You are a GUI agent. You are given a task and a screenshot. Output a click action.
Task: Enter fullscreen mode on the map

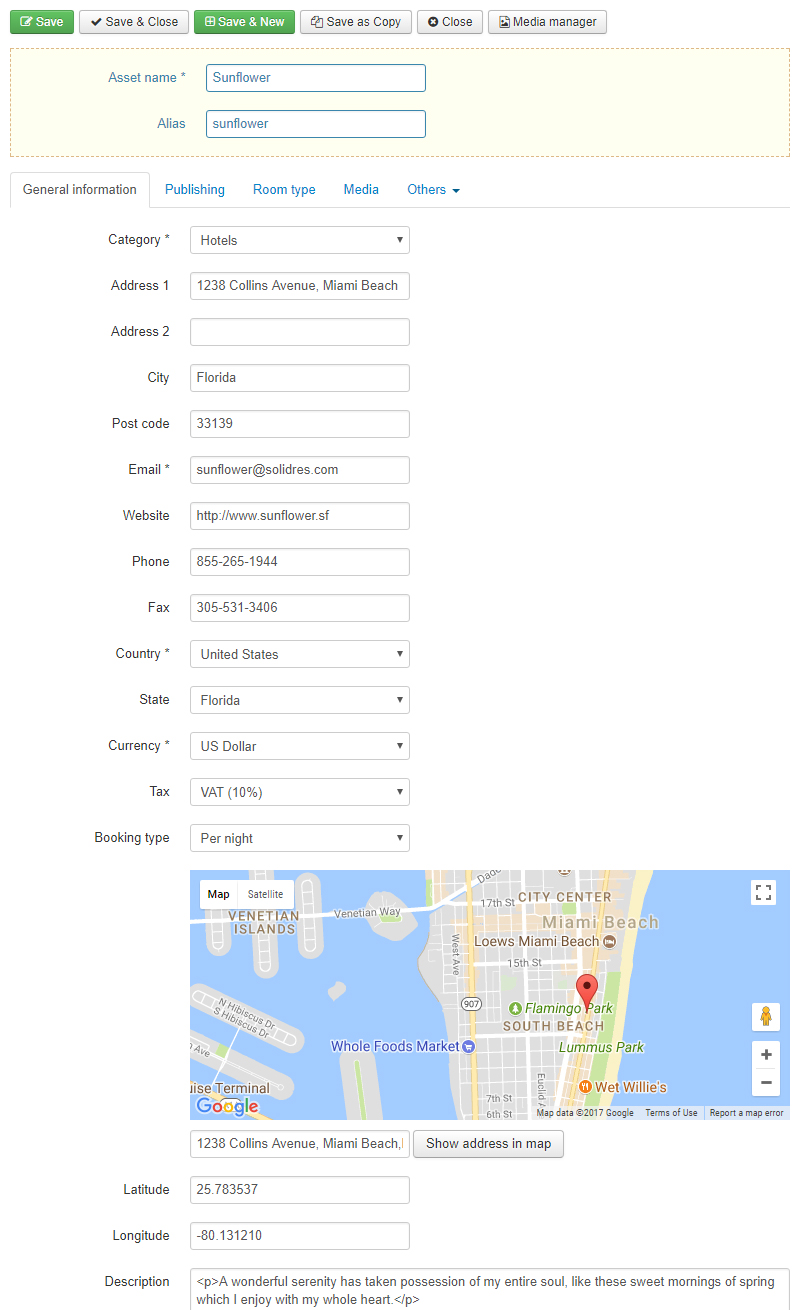pos(763,892)
